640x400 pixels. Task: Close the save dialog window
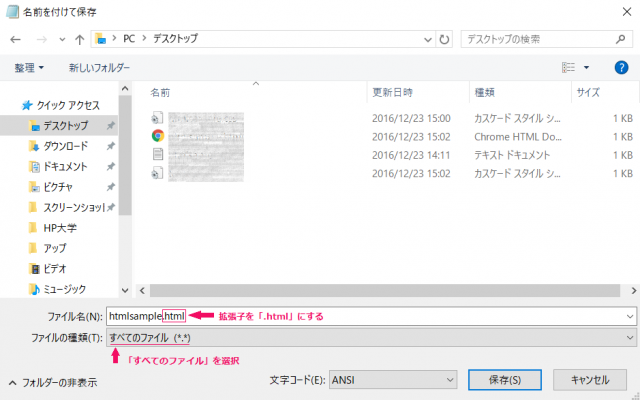tap(627, 11)
